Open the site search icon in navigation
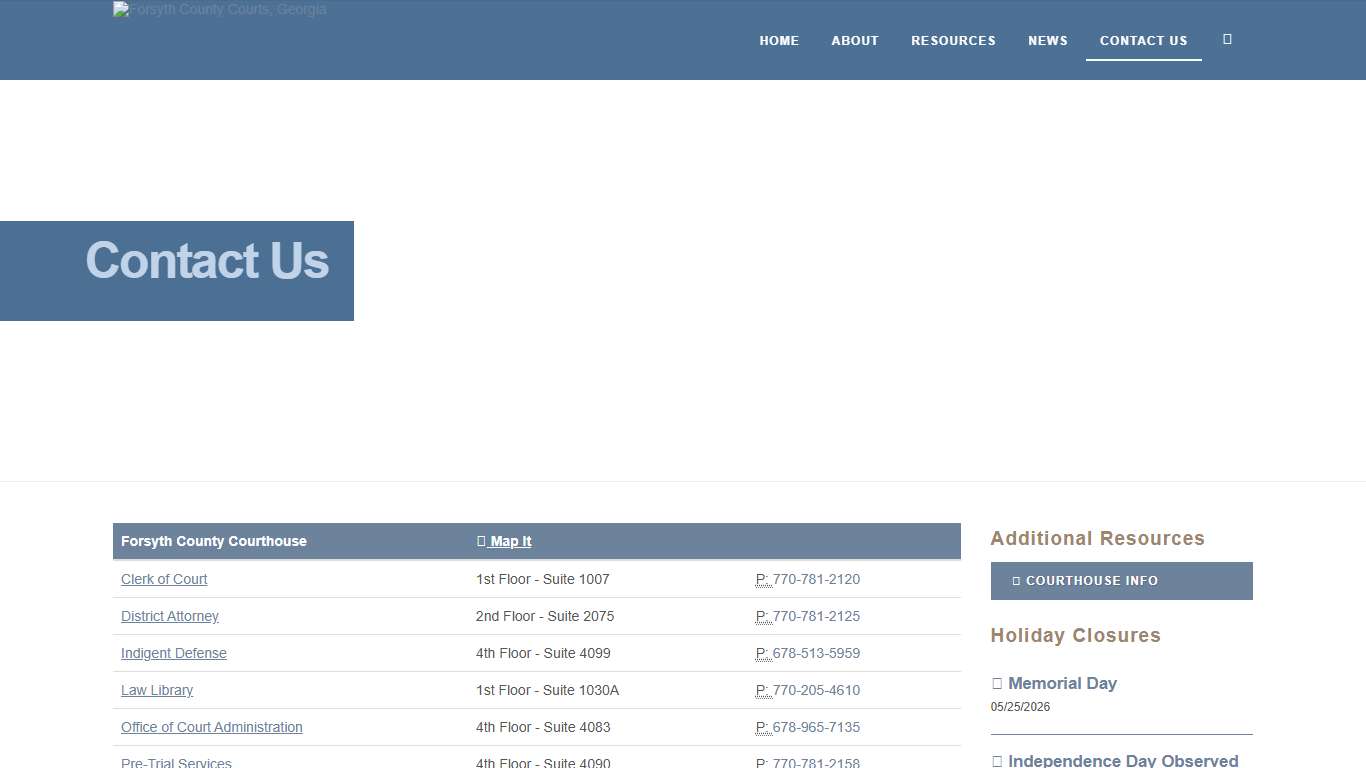This screenshot has height=768, width=1366. 1227,39
